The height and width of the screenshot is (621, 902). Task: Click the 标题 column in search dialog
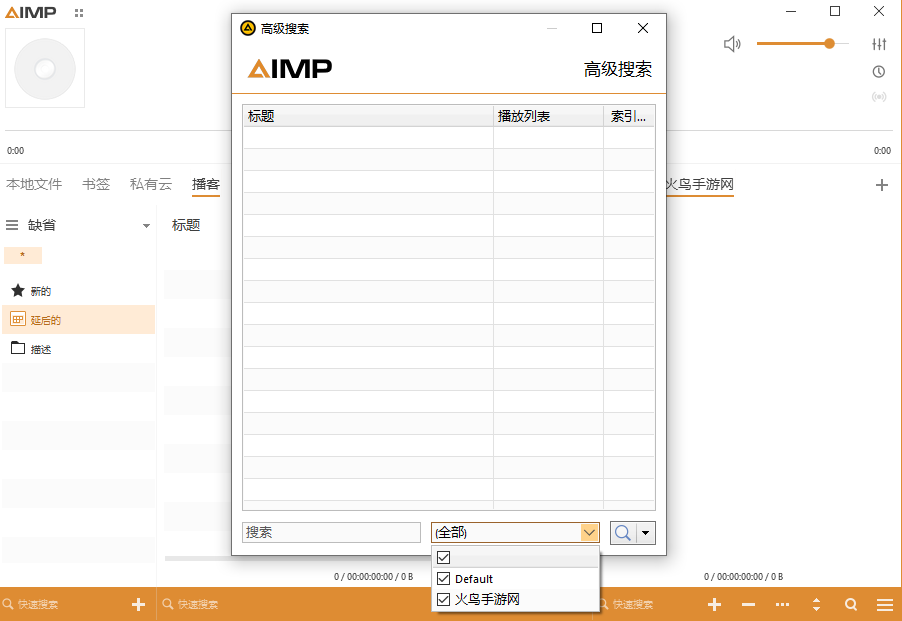click(368, 116)
